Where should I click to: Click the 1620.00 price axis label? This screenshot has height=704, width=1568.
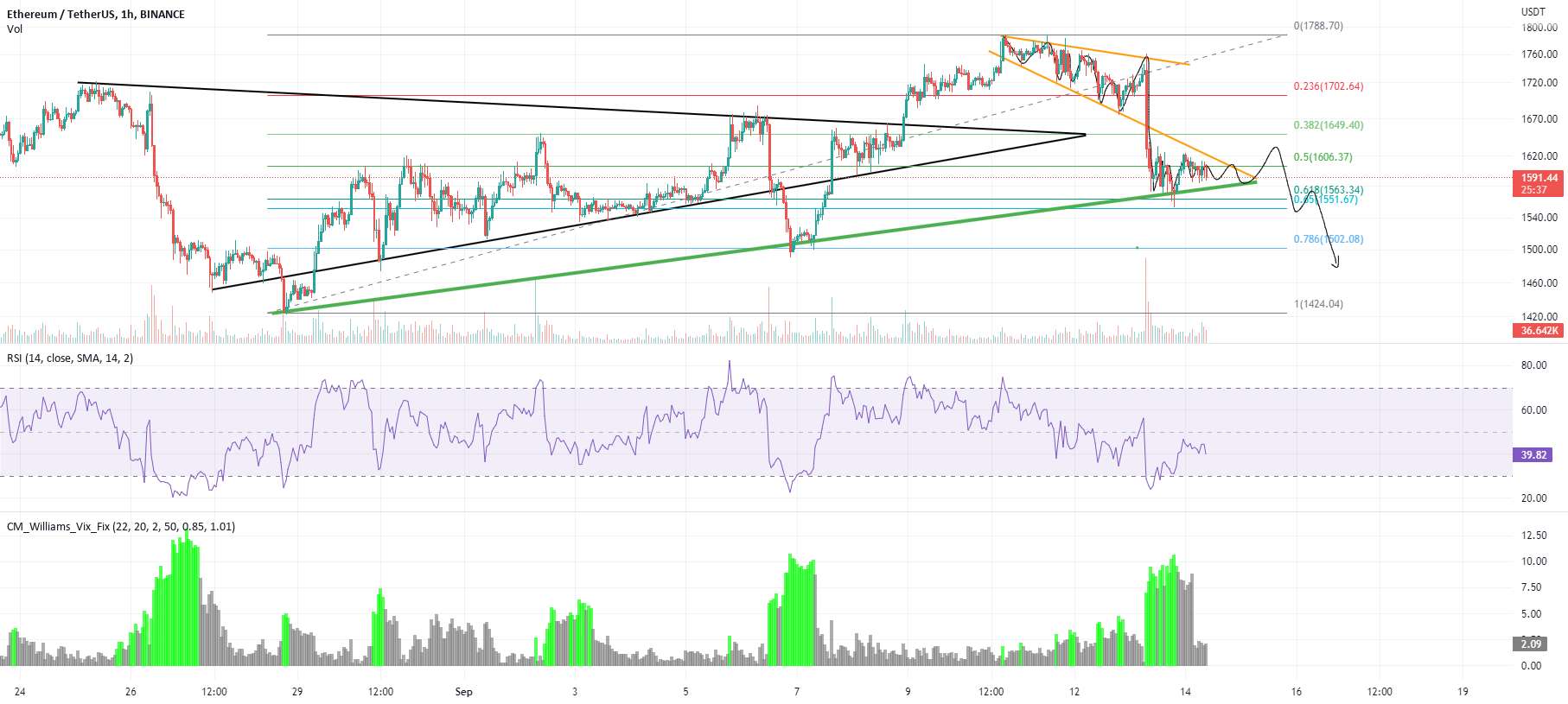click(x=1539, y=156)
